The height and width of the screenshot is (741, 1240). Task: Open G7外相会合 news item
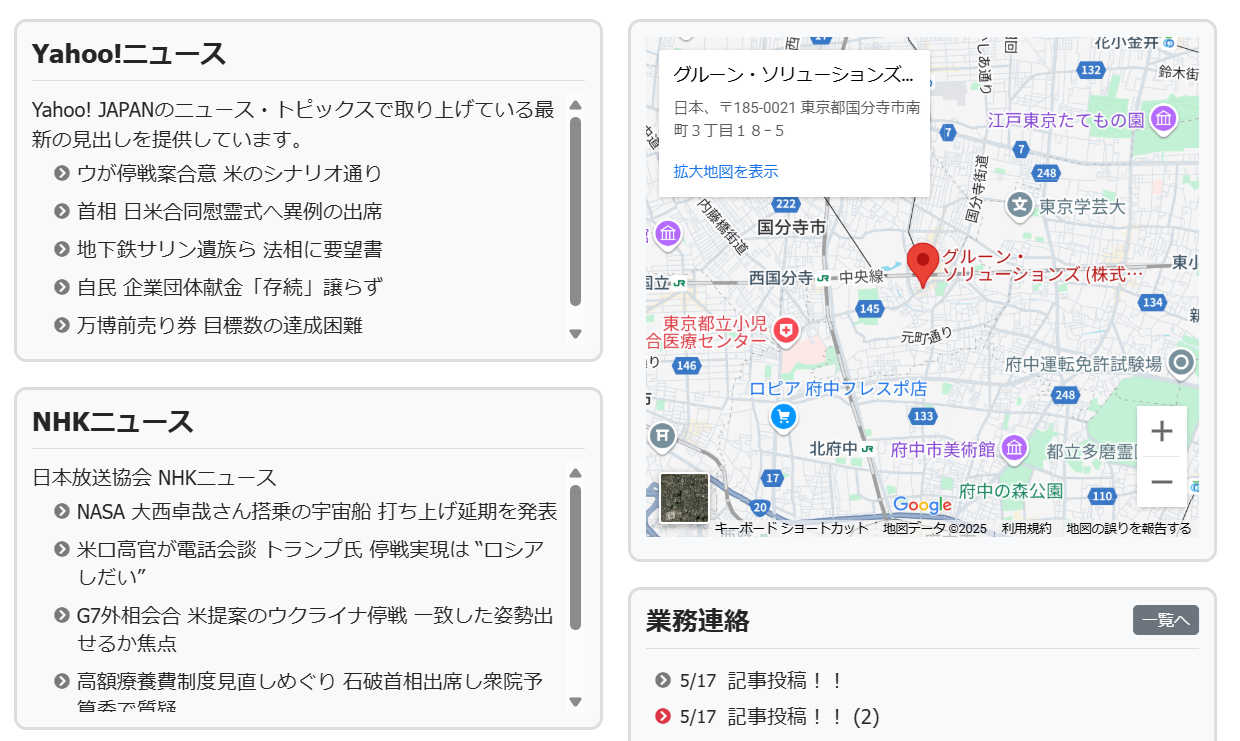[x=315, y=629]
